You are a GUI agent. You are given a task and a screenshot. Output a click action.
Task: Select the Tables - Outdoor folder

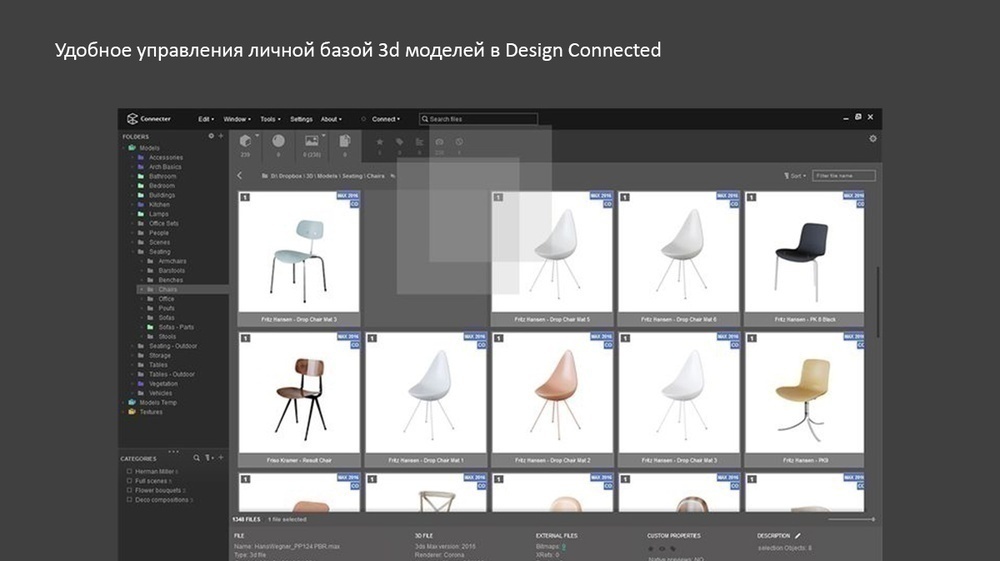click(x=172, y=375)
